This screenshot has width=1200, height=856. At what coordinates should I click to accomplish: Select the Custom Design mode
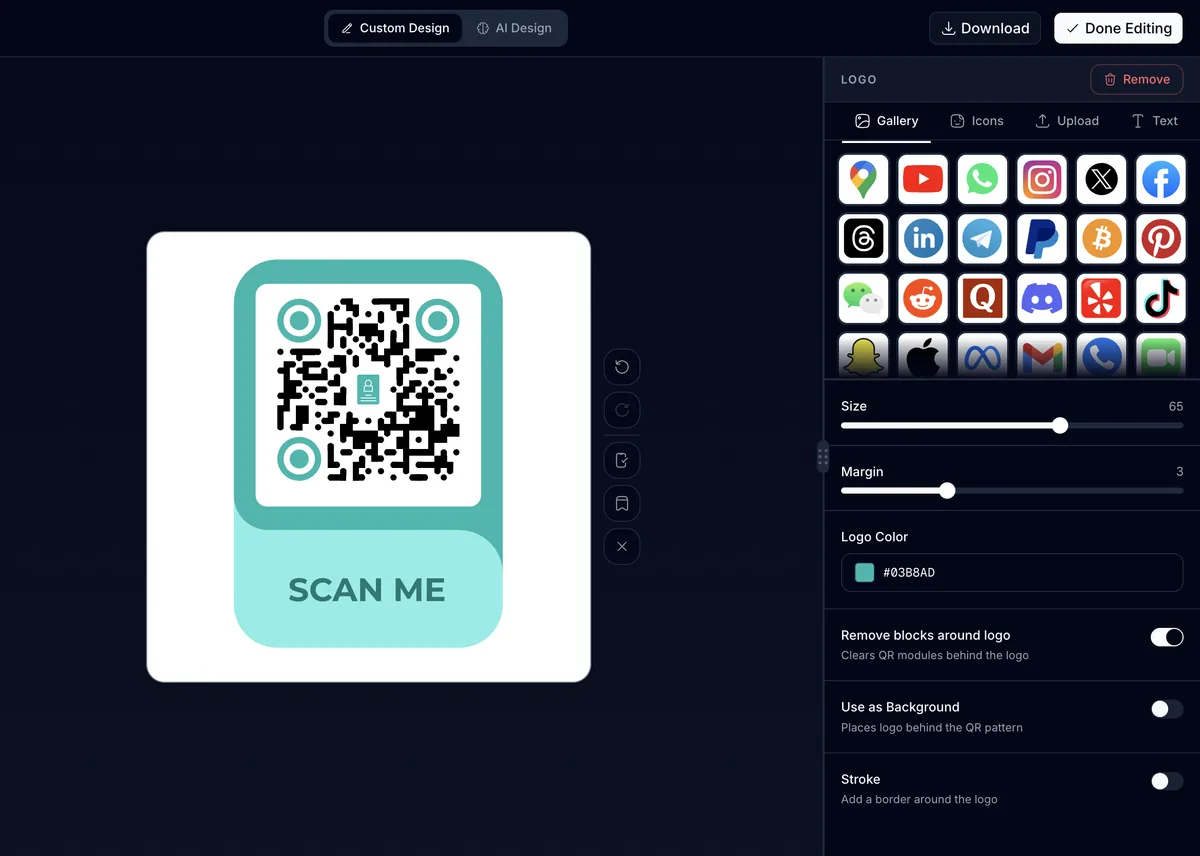point(395,28)
